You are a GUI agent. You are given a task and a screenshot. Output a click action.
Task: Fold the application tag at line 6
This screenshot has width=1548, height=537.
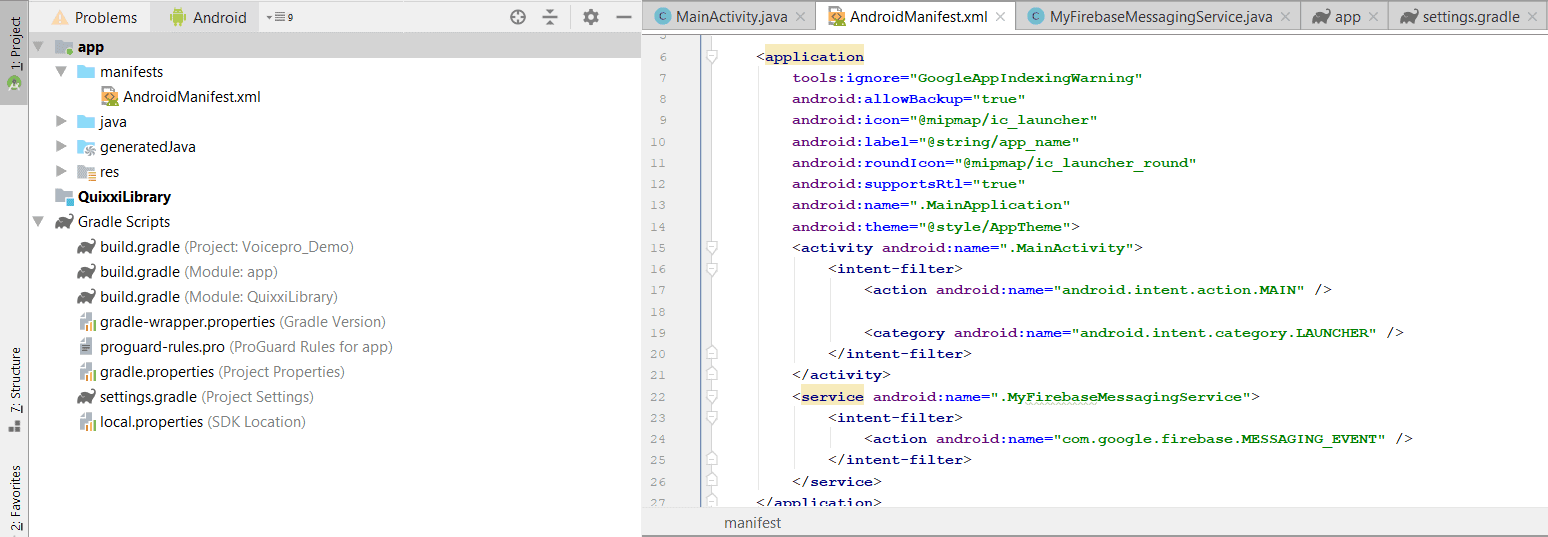pos(712,57)
